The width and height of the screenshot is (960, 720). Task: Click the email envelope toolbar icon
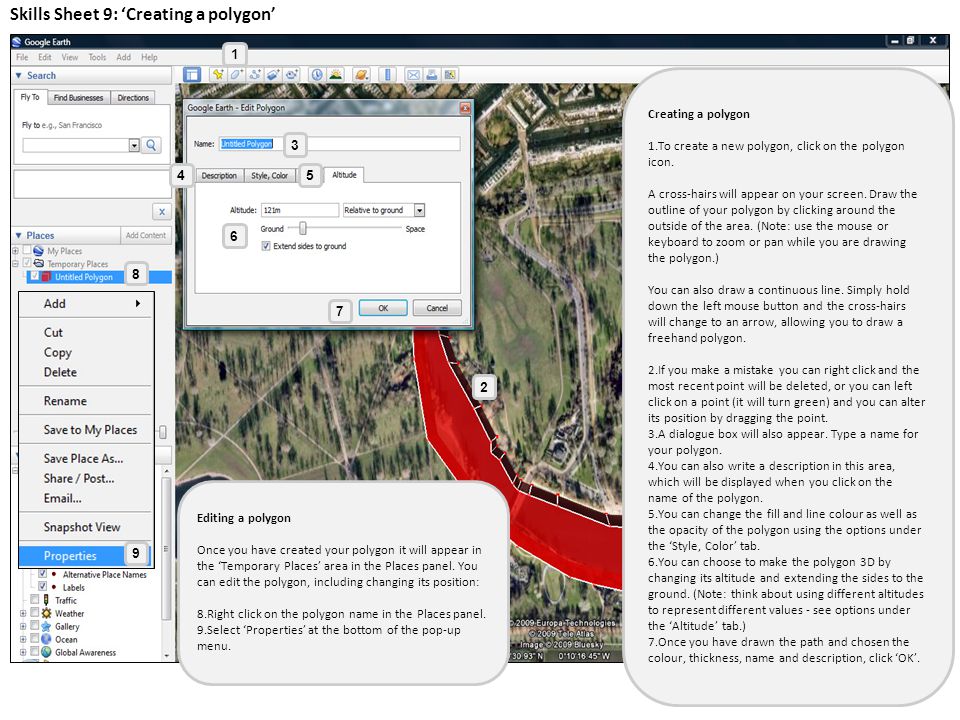click(413, 75)
